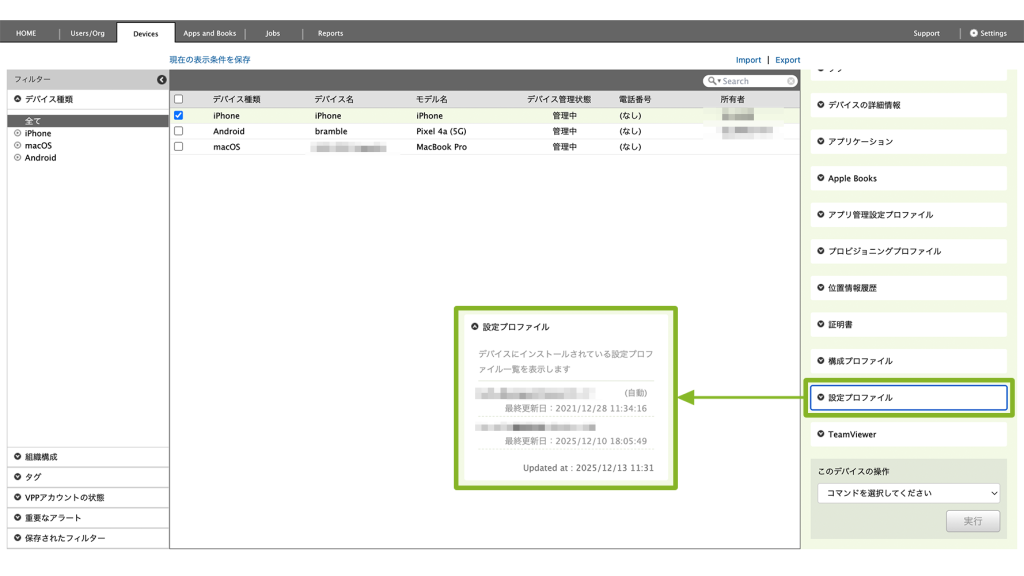This screenshot has height=576, width=1024.
Task: Click the Export link
Action: point(787,60)
